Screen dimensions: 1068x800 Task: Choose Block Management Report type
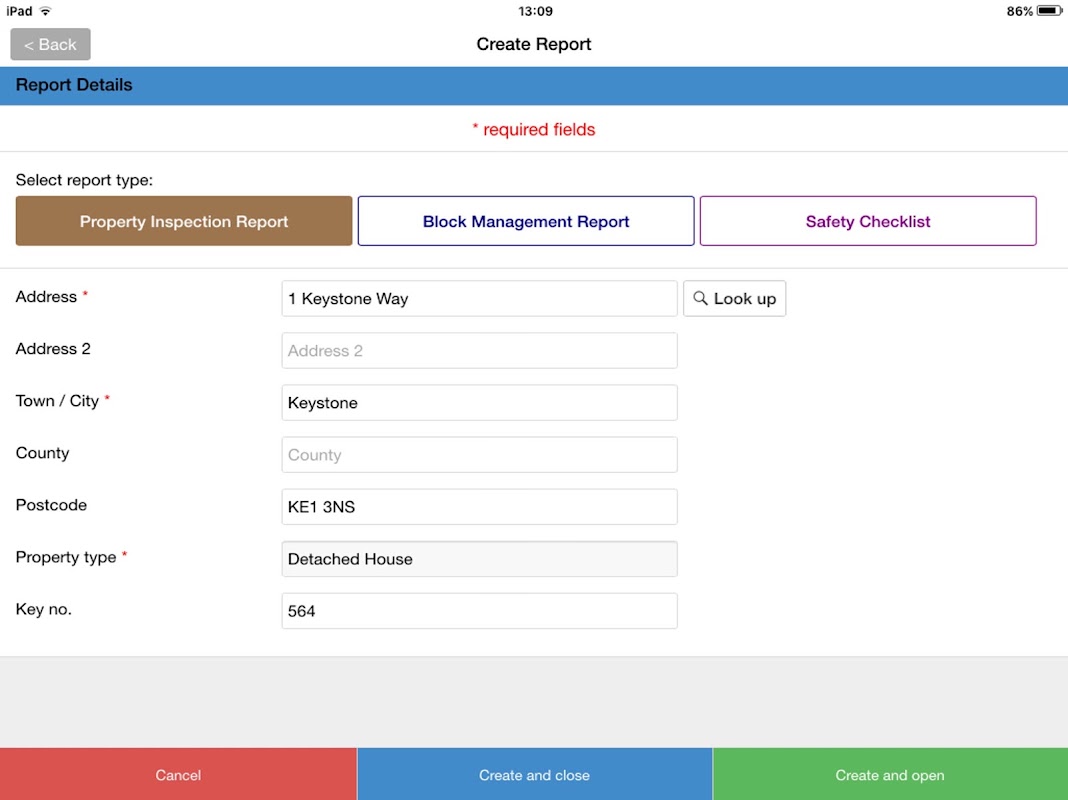coord(526,221)
